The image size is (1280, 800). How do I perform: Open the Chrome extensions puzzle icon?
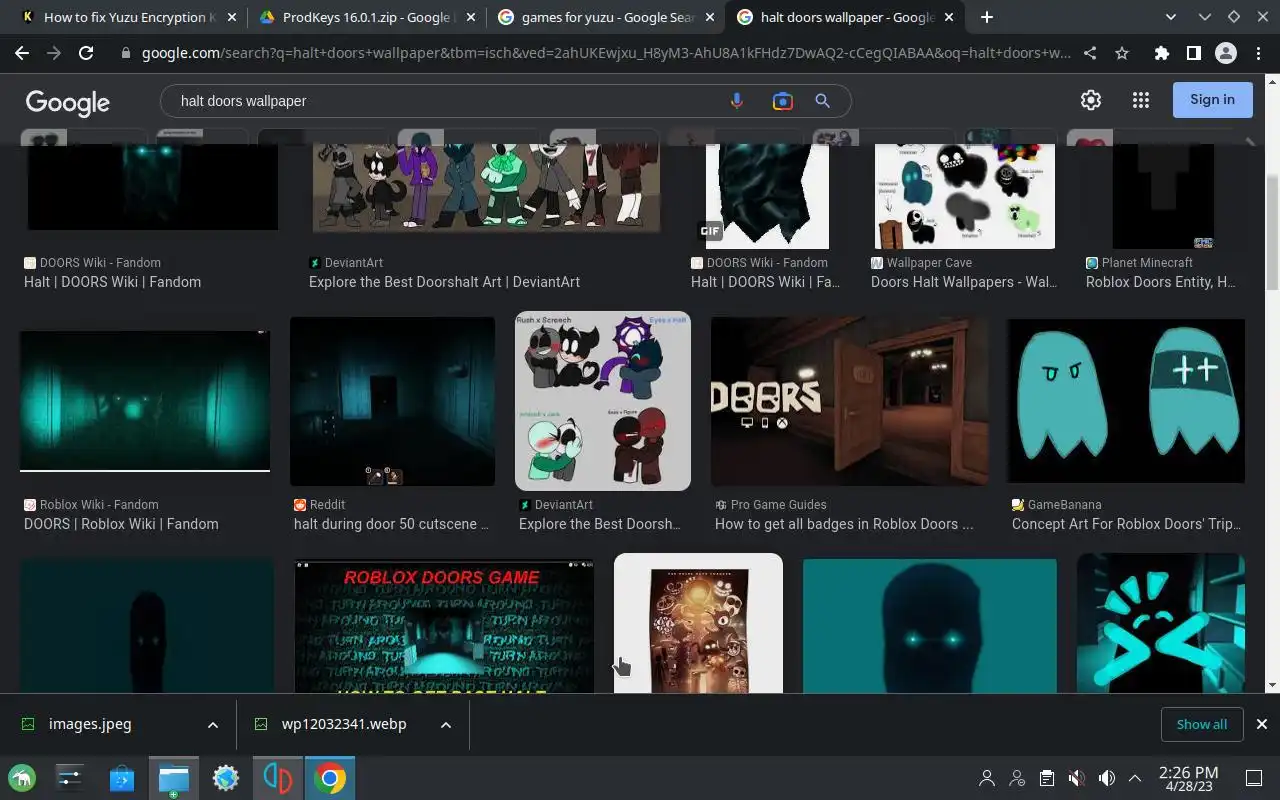(1161, 53)
